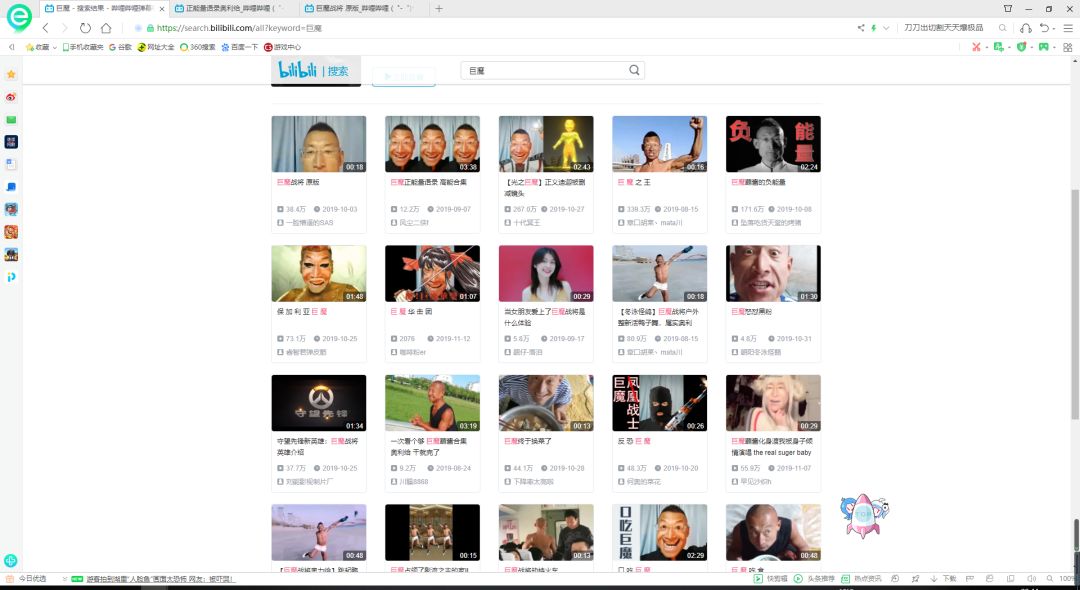Open the 360搜索 bookmark

pos(198,47)
